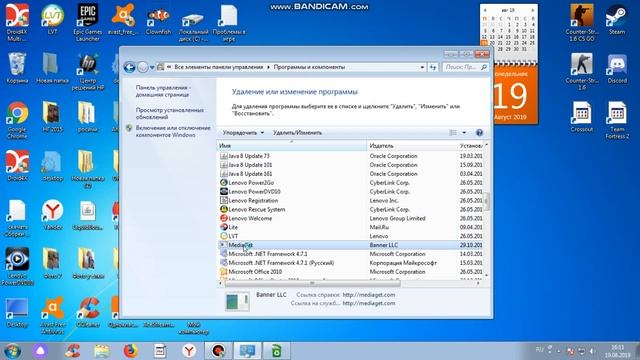Open Firefox from the taskbar

pos(130,351)
